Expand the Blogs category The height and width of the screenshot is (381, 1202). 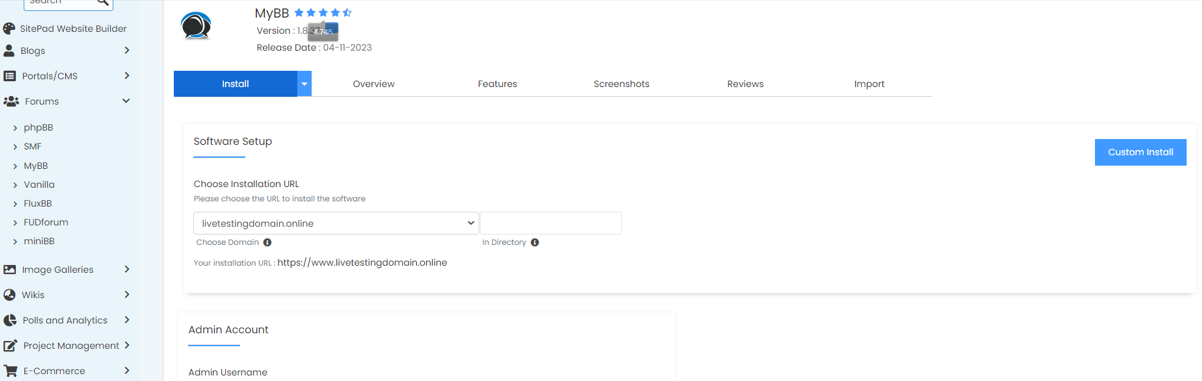127,50
